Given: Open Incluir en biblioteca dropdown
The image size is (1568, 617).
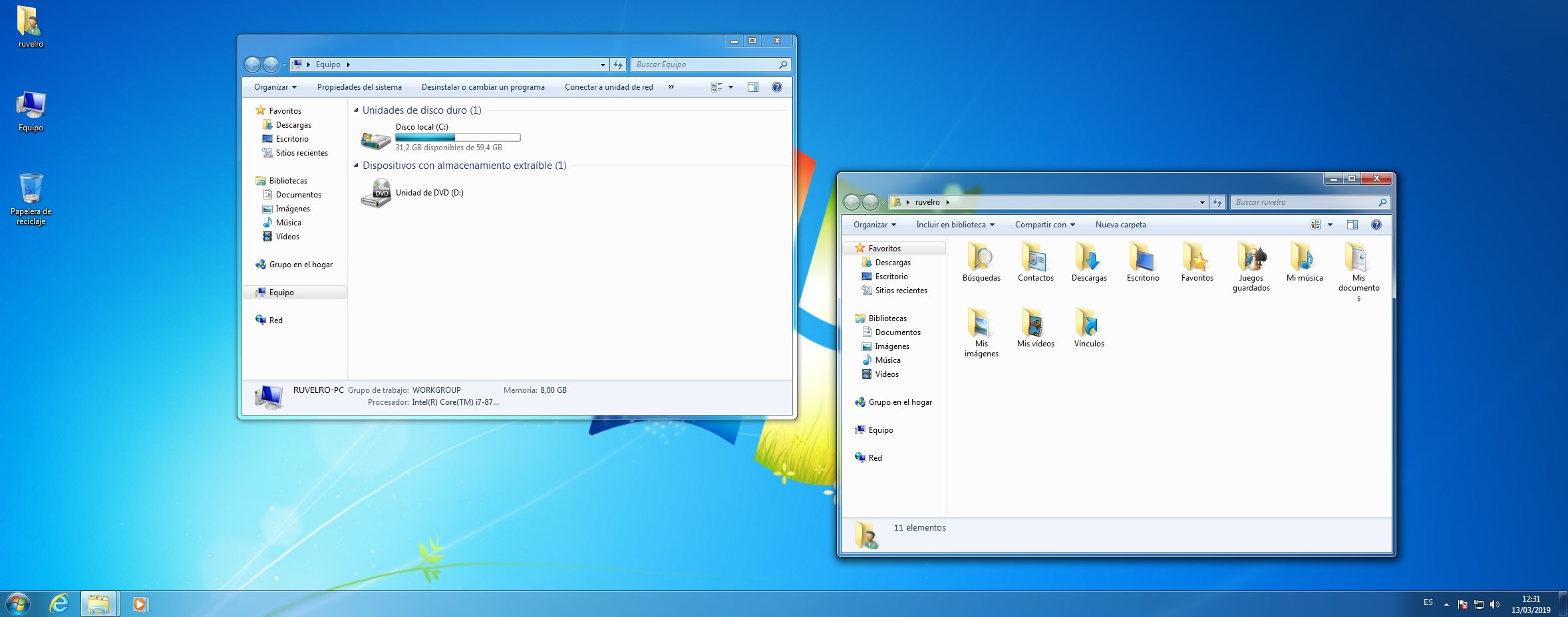Looking at the screenshot, I should (955, 225).
